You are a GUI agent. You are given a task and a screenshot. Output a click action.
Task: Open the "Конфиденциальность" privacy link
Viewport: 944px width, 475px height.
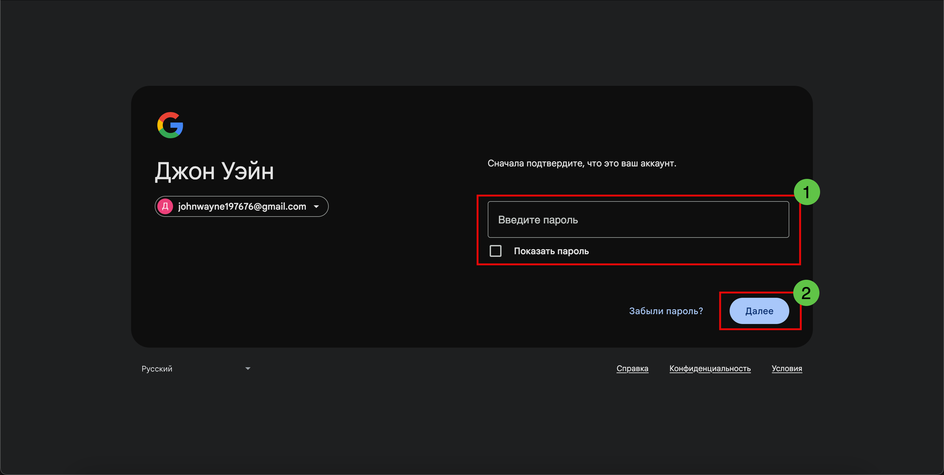coord(710,368)
